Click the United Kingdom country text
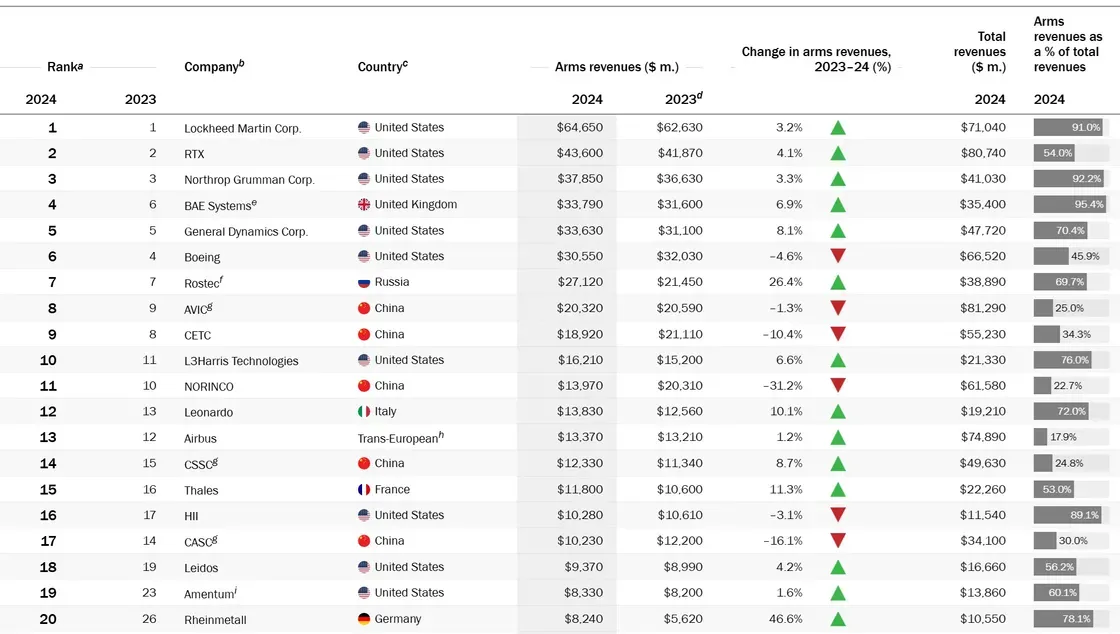The height and width of the screenshot is (634, 1120). (x=416, y=204)
